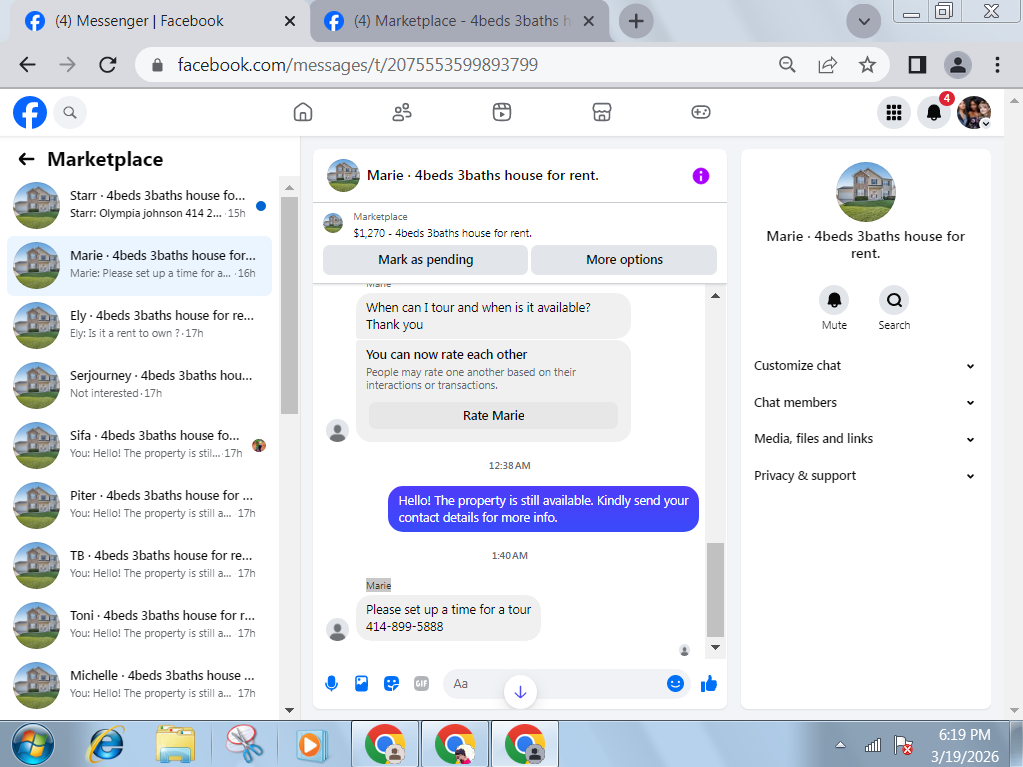
Task: Send a thumbs-up like
Action: (x=709, y=684)
